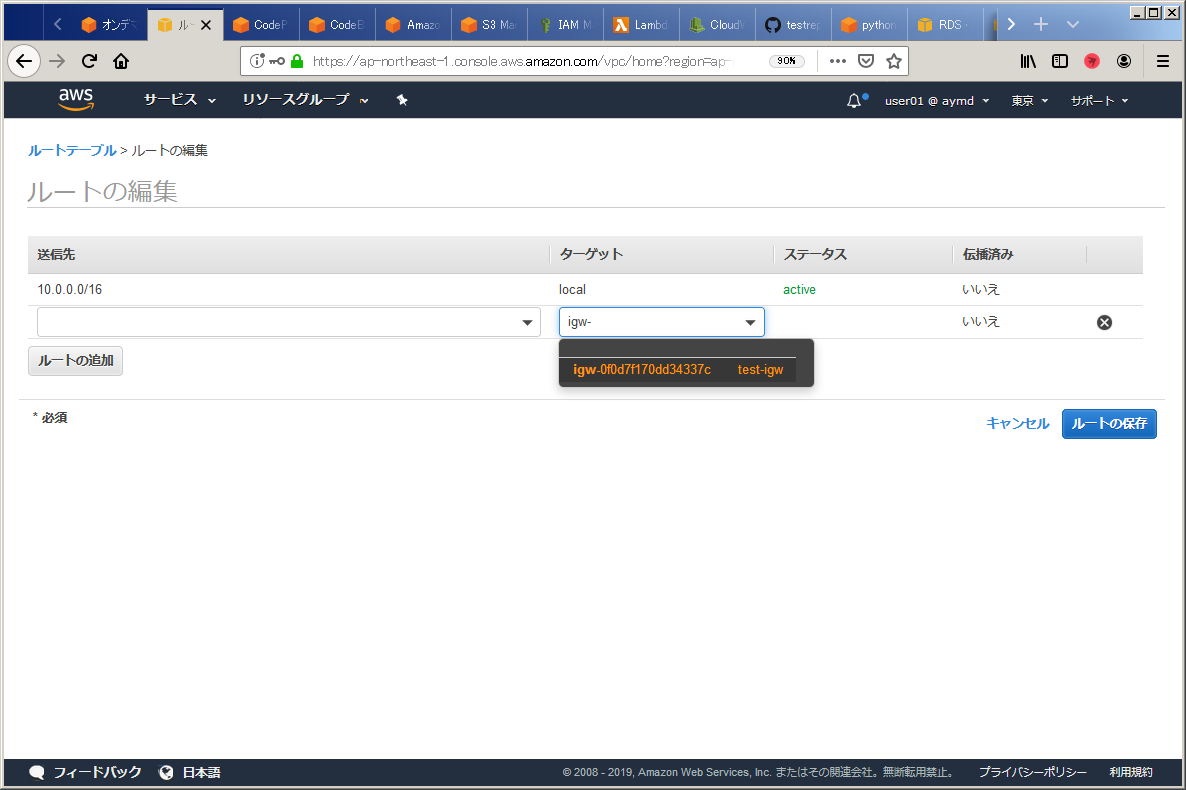The width and height of the screenshot is (1186, 790).
Task: Click the ルートテーブル breadcrumb link
Action: point(72,151)
